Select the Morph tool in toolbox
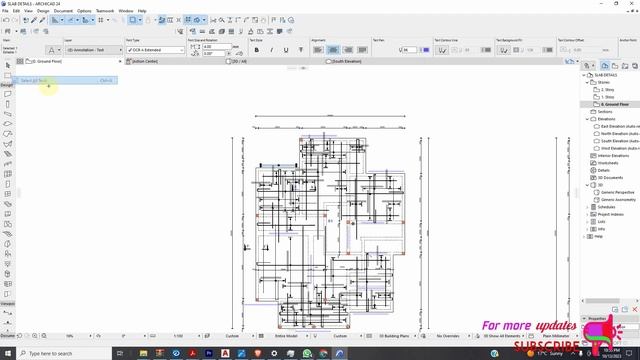The image size is (640, 360). (x=7, y=244)
